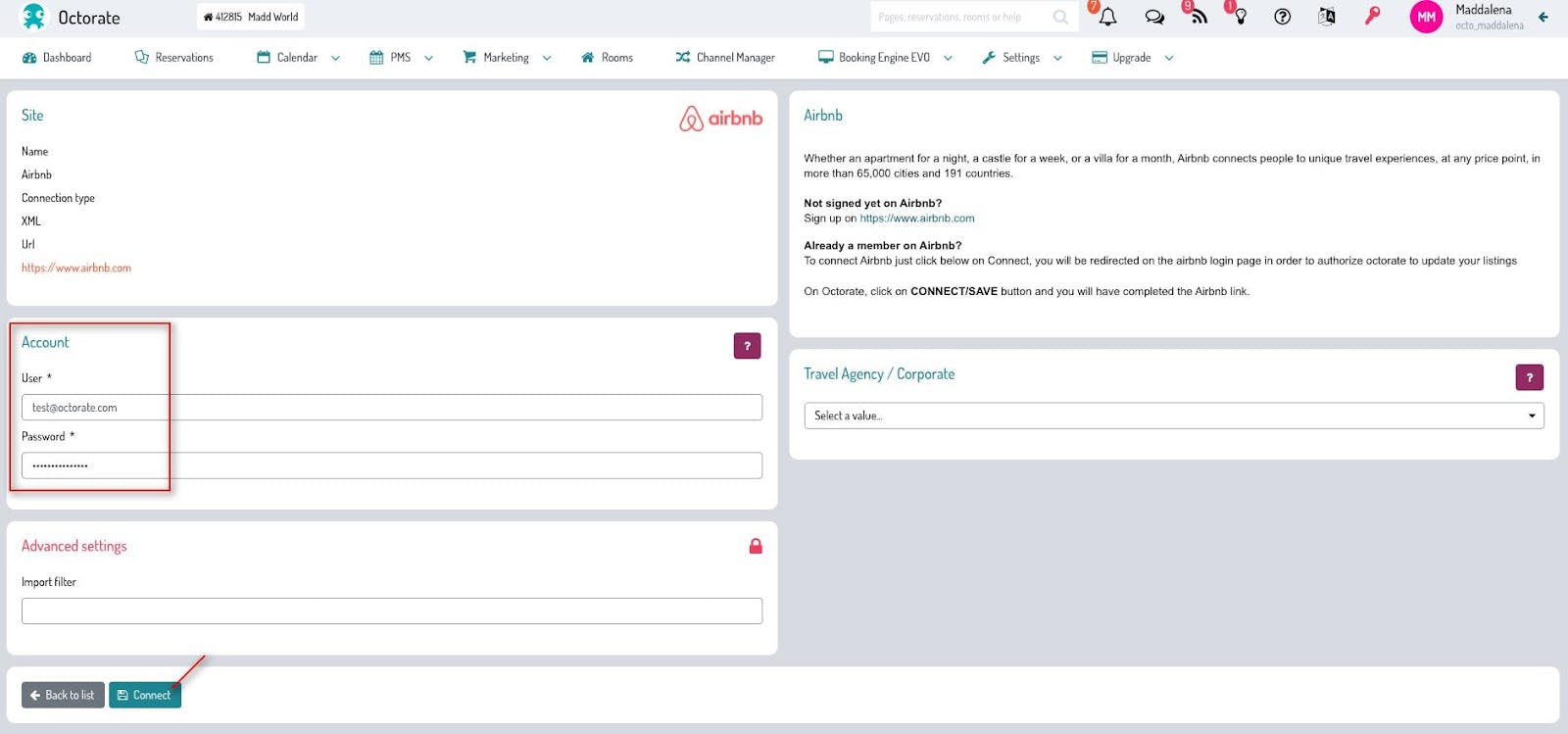Viewport: 1568px width, 734px height.
Task: Go to the Dashboard
Action: pyautogui.click(x=57, y=58)
